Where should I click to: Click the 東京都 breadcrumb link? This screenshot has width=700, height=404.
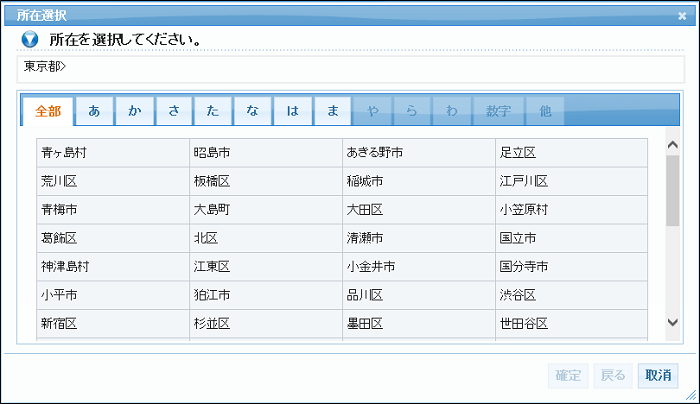point(43,68)
